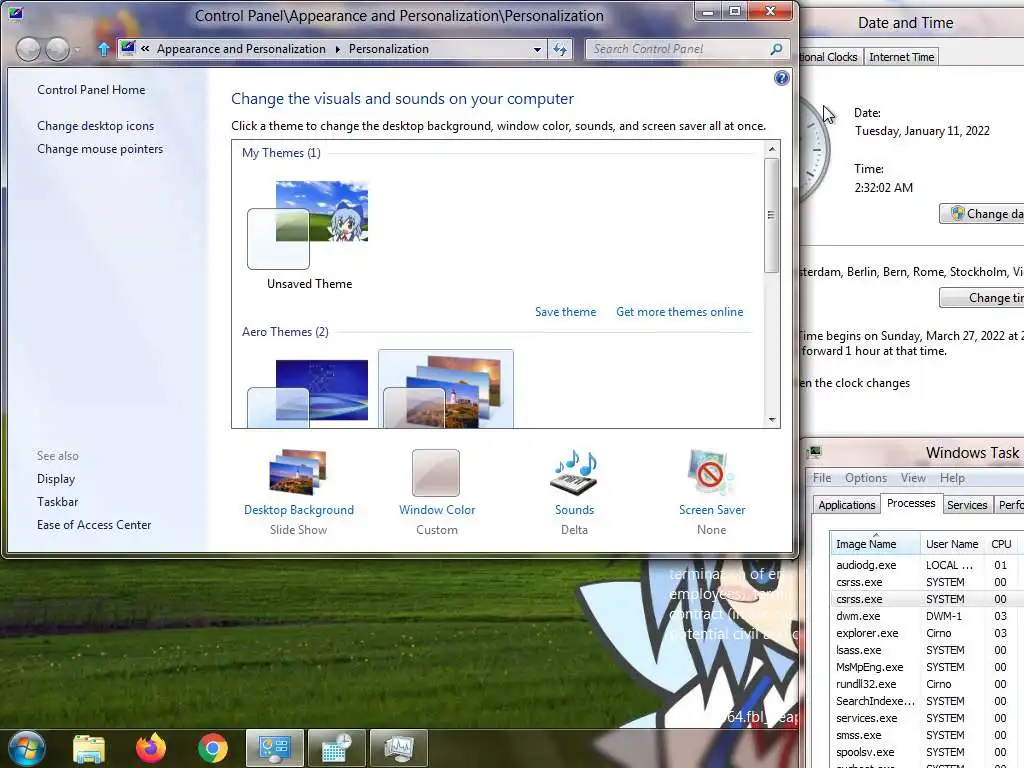Select the spoolsv.exe process row
The width and height of the screenshot is (1024, 768).
point(927,752)
